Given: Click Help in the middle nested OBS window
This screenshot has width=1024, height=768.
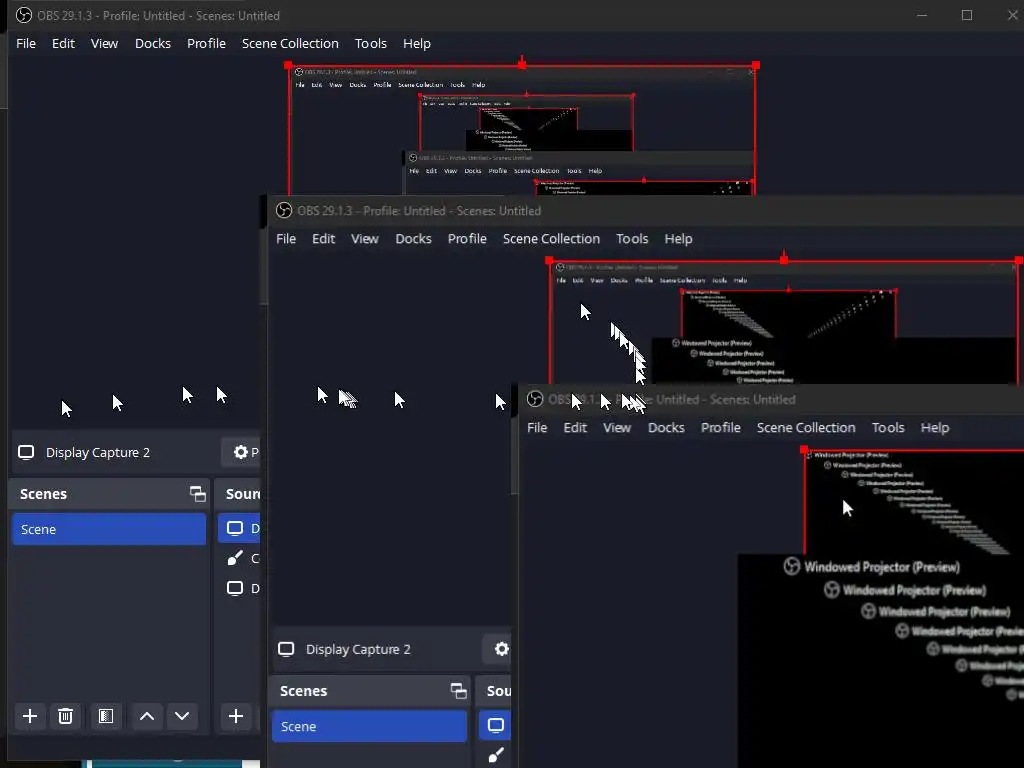Looking at the screenshot, I should pos(679,238).
